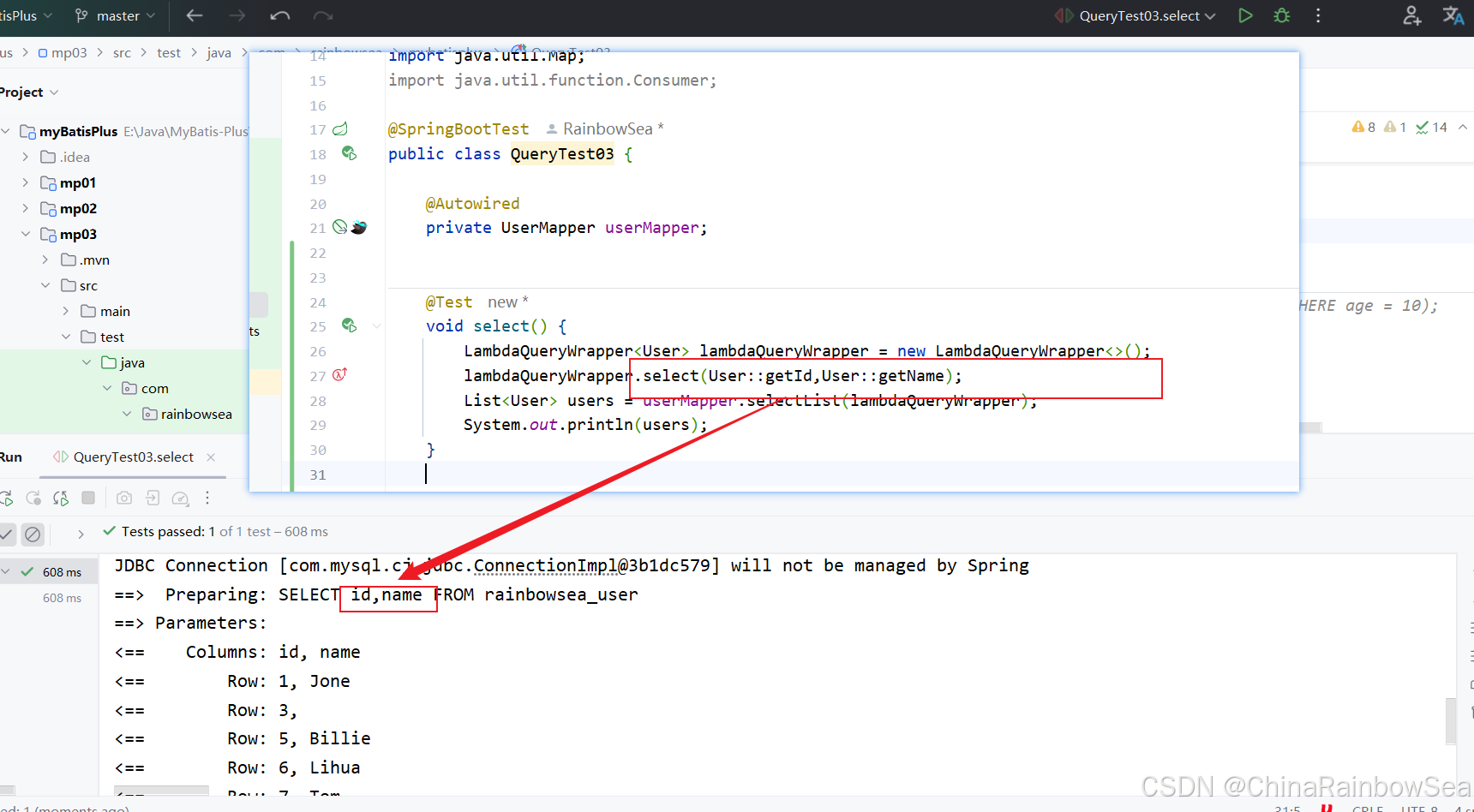This screenshot has width=1474, height=812.
Task: Run QueryTest03.select with the green play icon
Action: pos(1245,15)
